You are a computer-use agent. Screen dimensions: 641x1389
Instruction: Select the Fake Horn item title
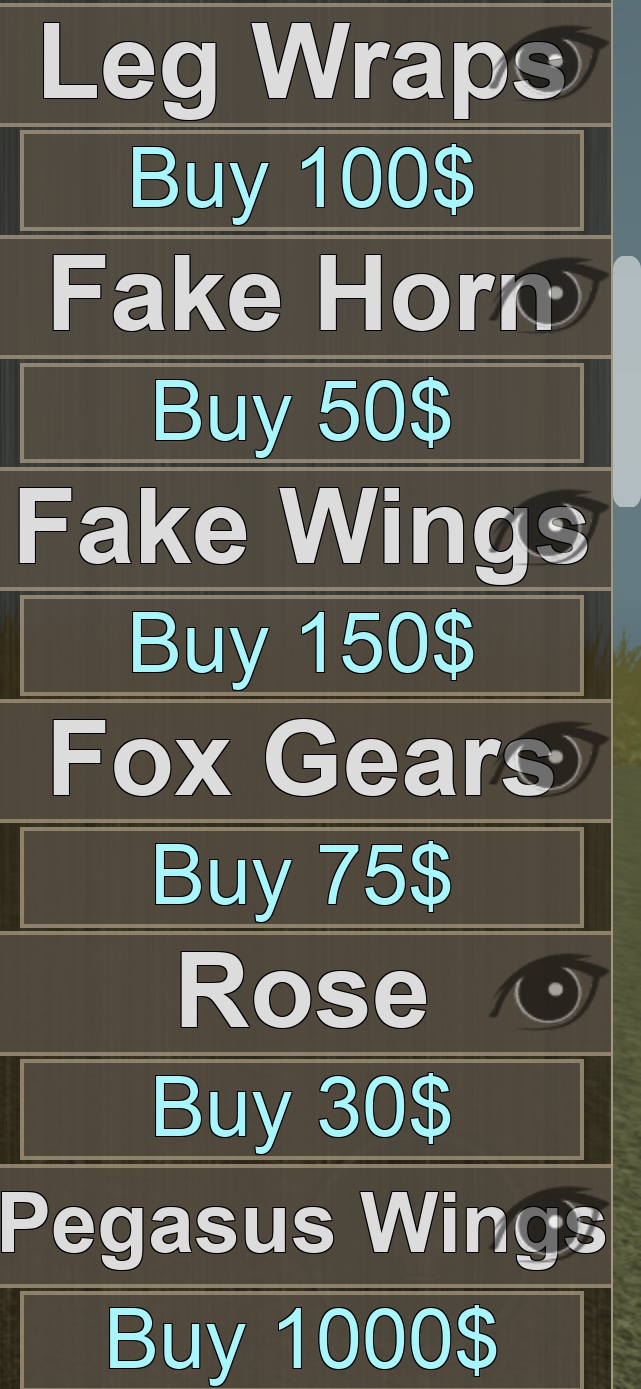303,296
